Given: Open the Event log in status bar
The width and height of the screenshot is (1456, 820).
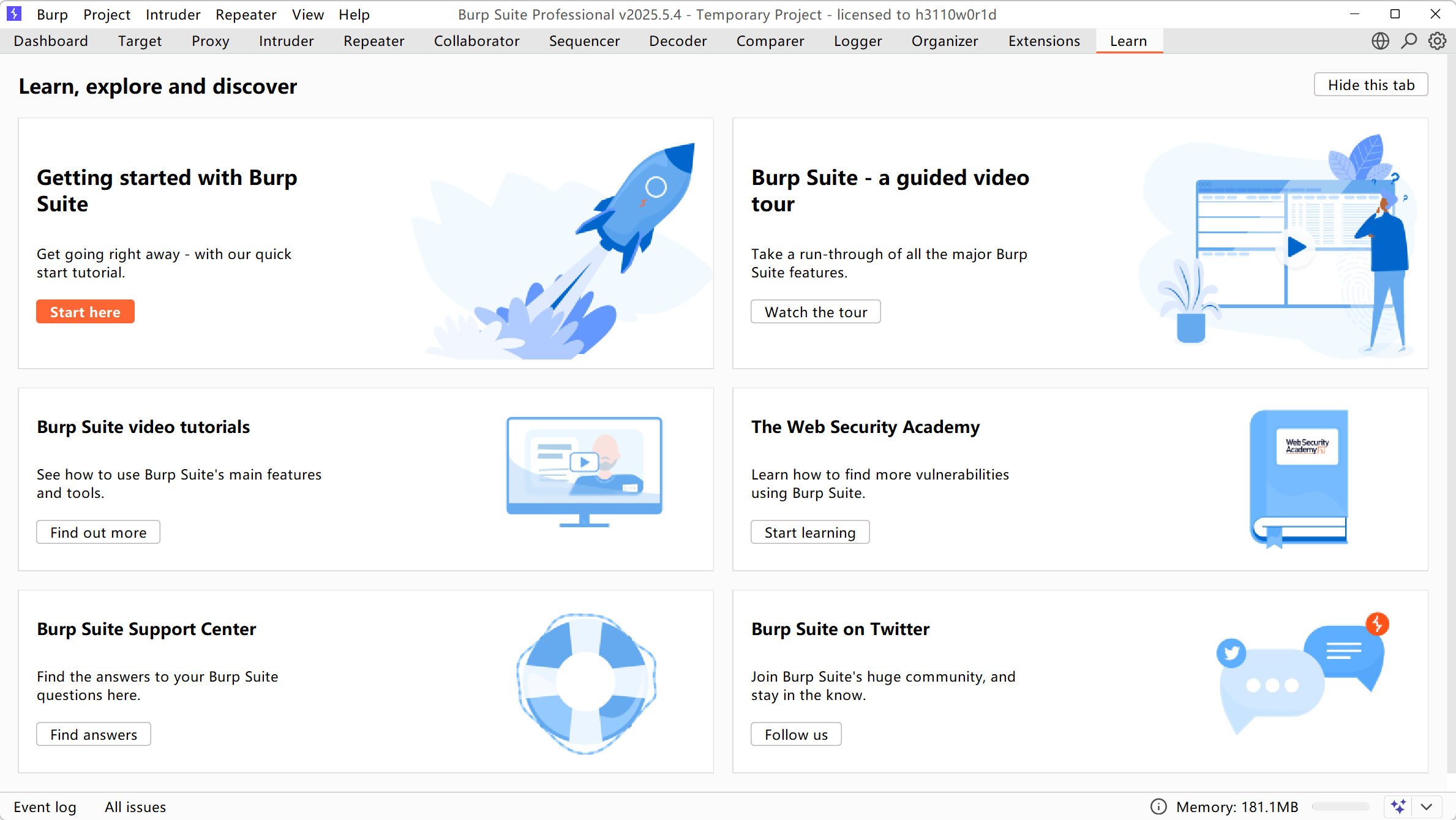Looking at the screenshot, I should pyautogui.click(x=45, y=807).
